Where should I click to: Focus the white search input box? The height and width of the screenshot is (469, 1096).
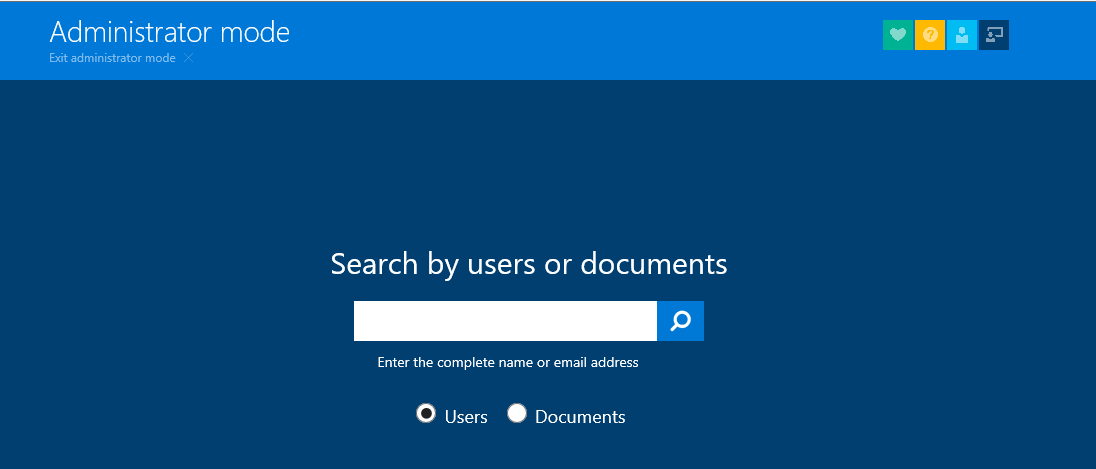pos(505,321)
